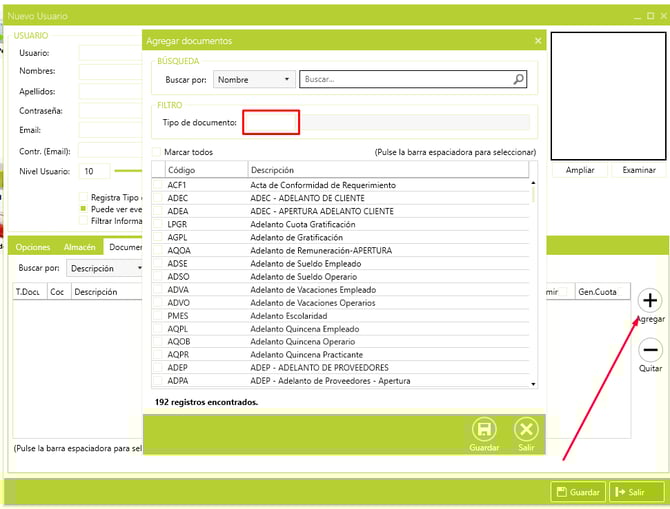Click the Nivel Usuario slider

pyautogui.click(x=128, y=171)
